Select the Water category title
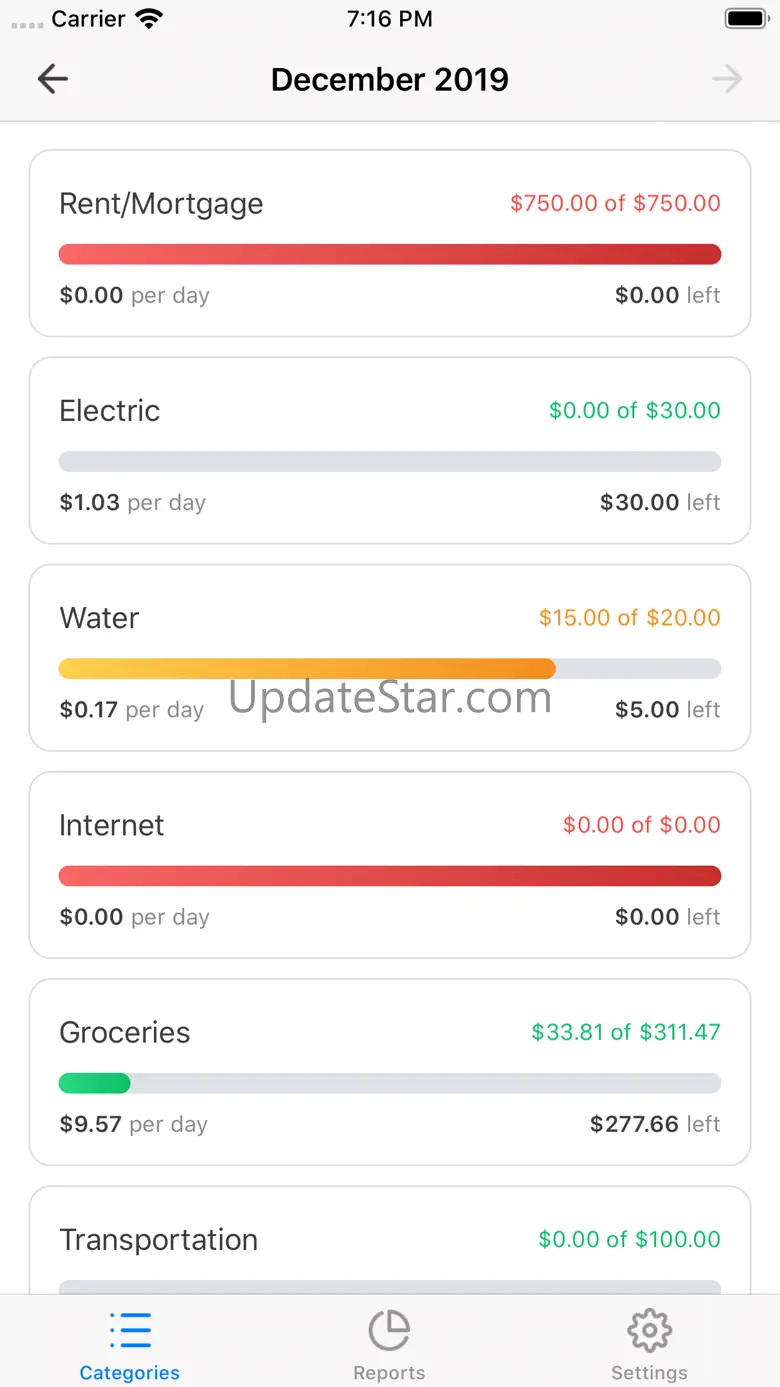 (x=99, y=618)
